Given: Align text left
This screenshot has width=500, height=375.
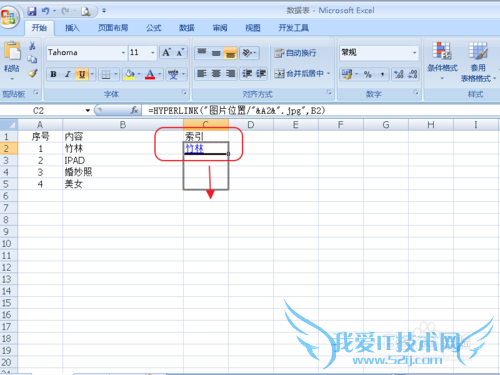Looking at the screenshot, I should point(202,74).
